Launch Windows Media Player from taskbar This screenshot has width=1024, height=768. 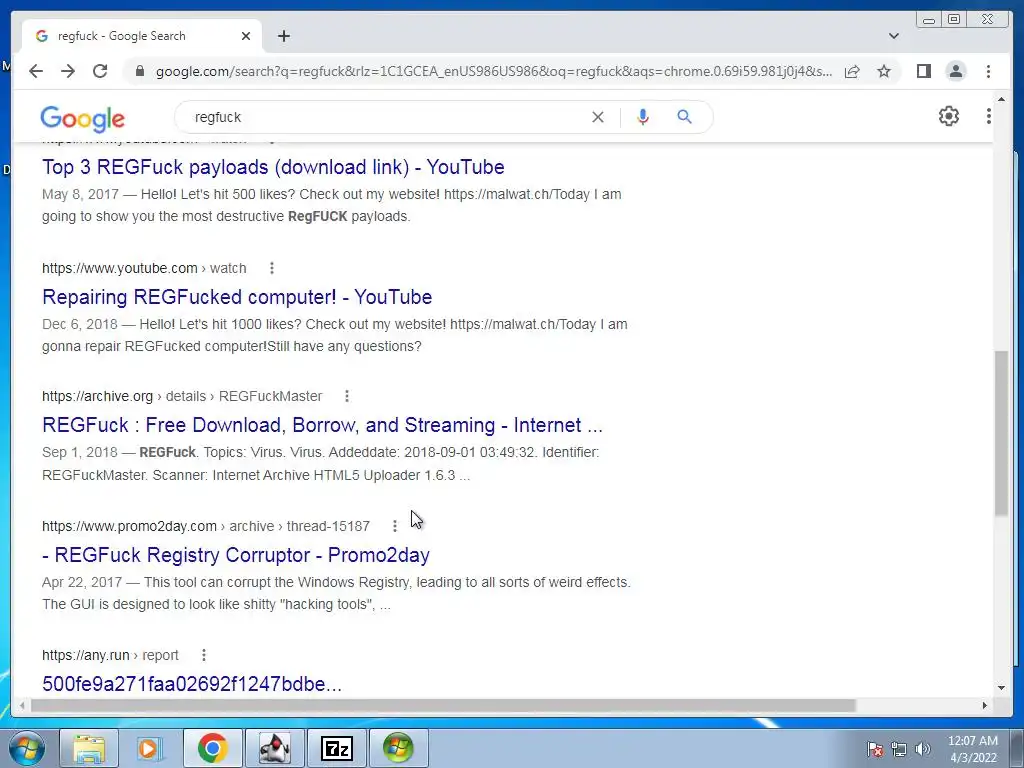click(150, 748)
